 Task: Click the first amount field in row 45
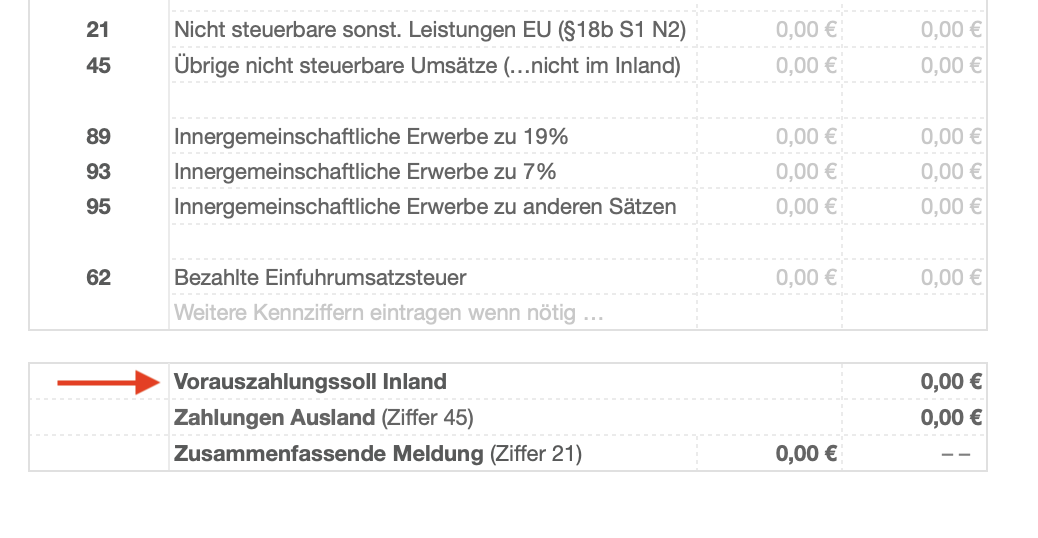pos(805,66)
